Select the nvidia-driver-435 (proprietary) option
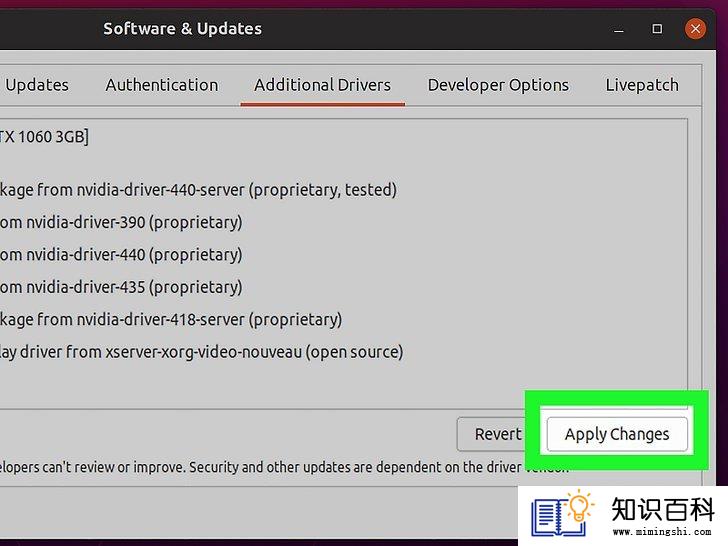 [121, 287]
